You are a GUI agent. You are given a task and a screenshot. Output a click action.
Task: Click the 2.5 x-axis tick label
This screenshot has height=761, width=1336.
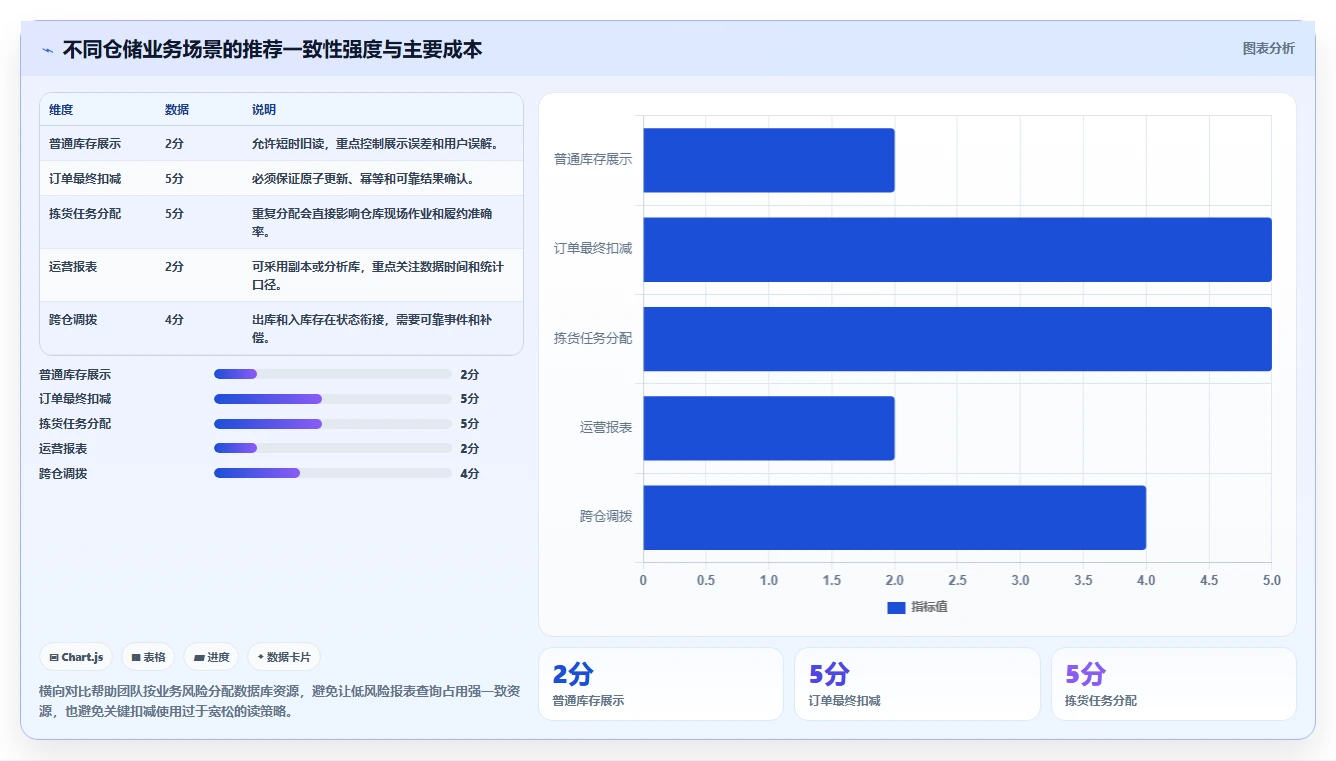[957, 581]
